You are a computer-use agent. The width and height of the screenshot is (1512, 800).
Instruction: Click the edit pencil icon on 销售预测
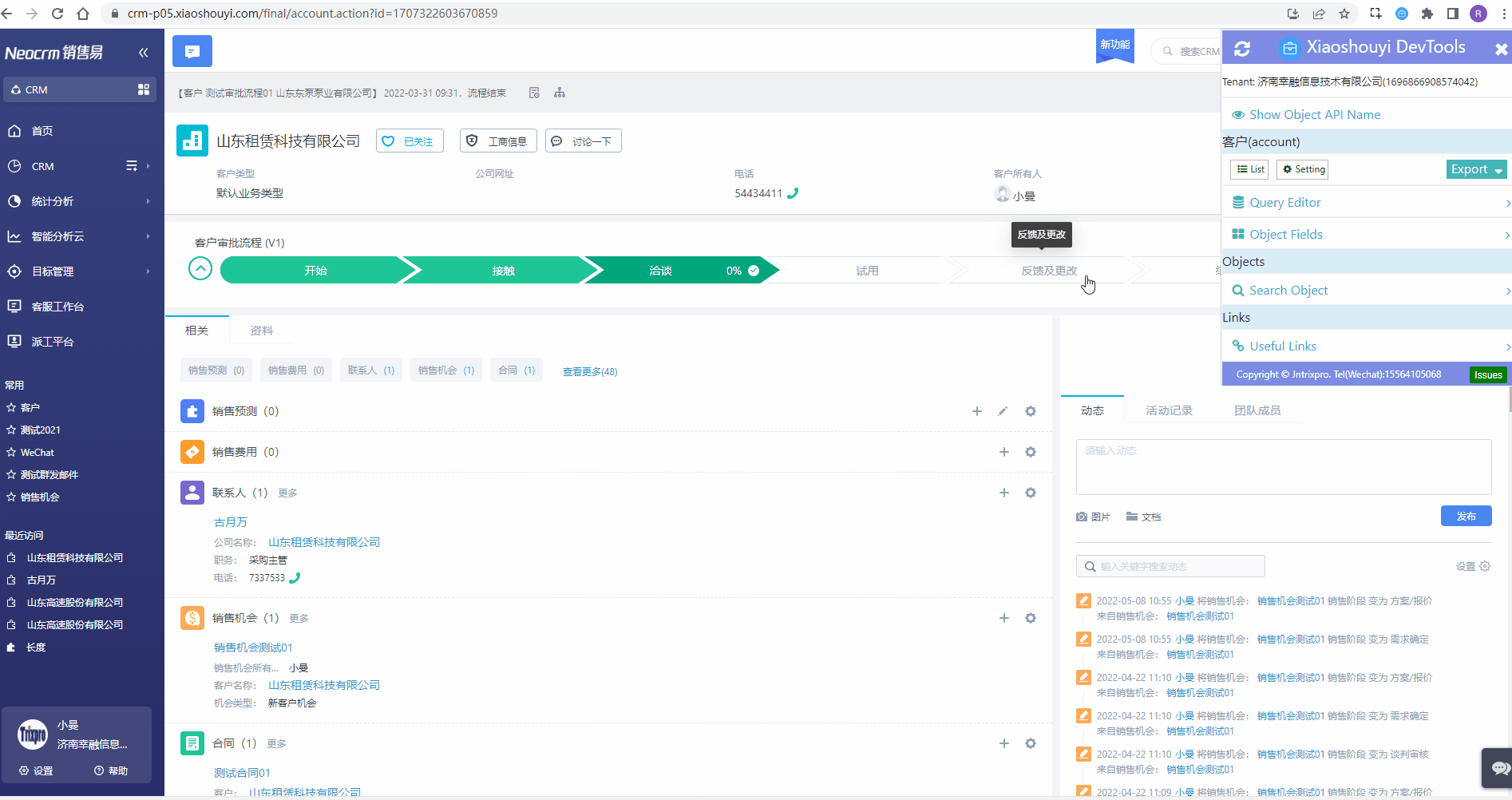pos(1003,411)
